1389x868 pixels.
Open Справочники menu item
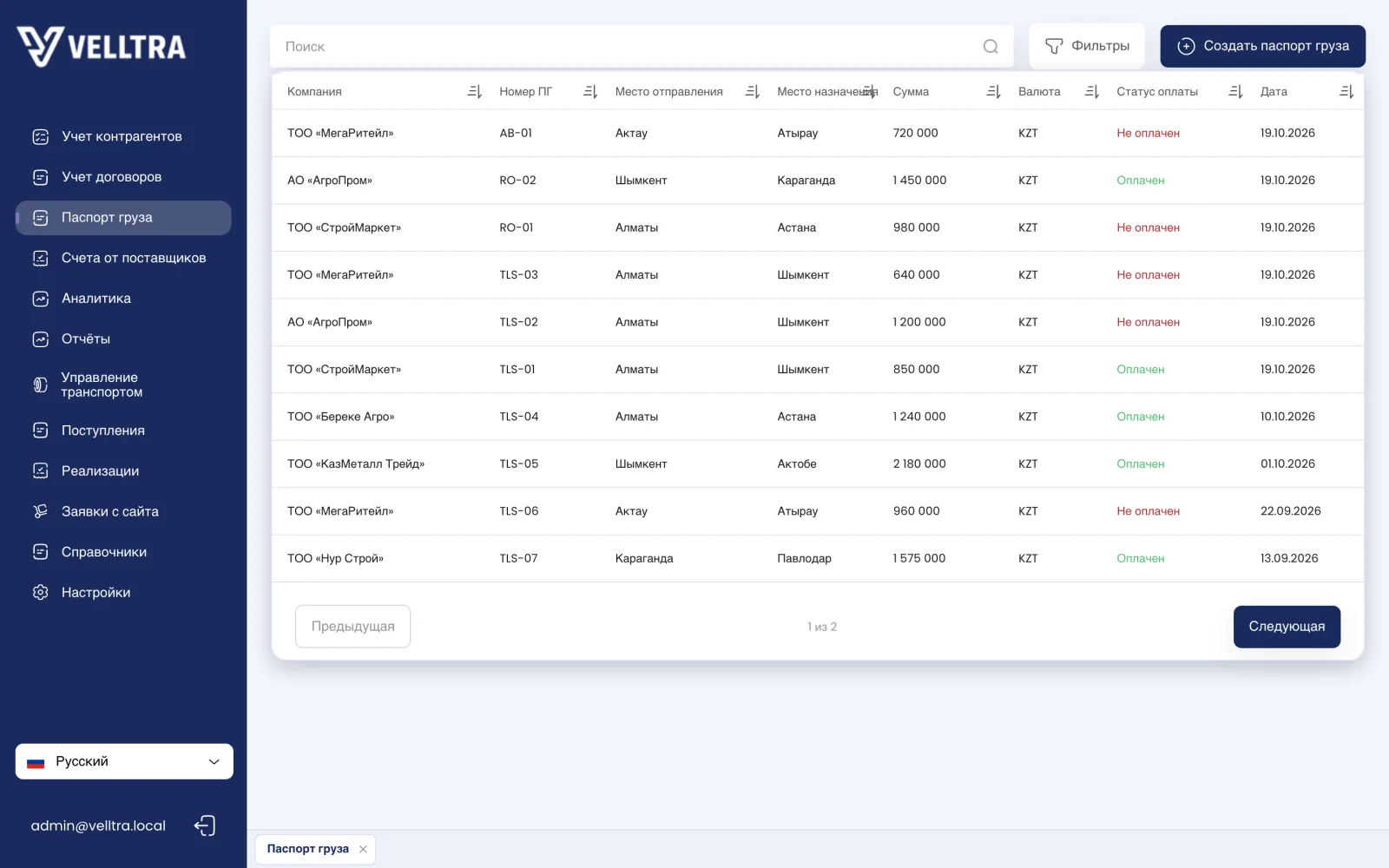(123, 552)
